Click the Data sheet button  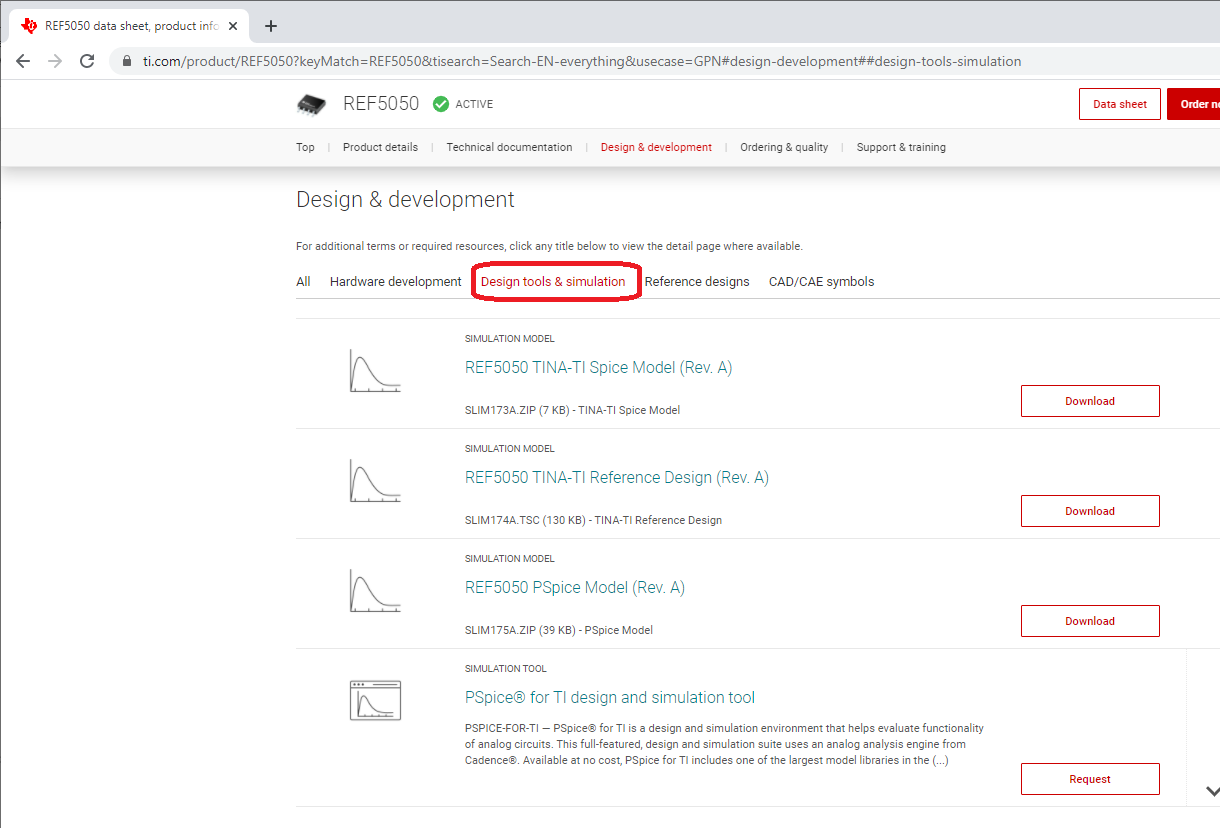coord(1120,104)
